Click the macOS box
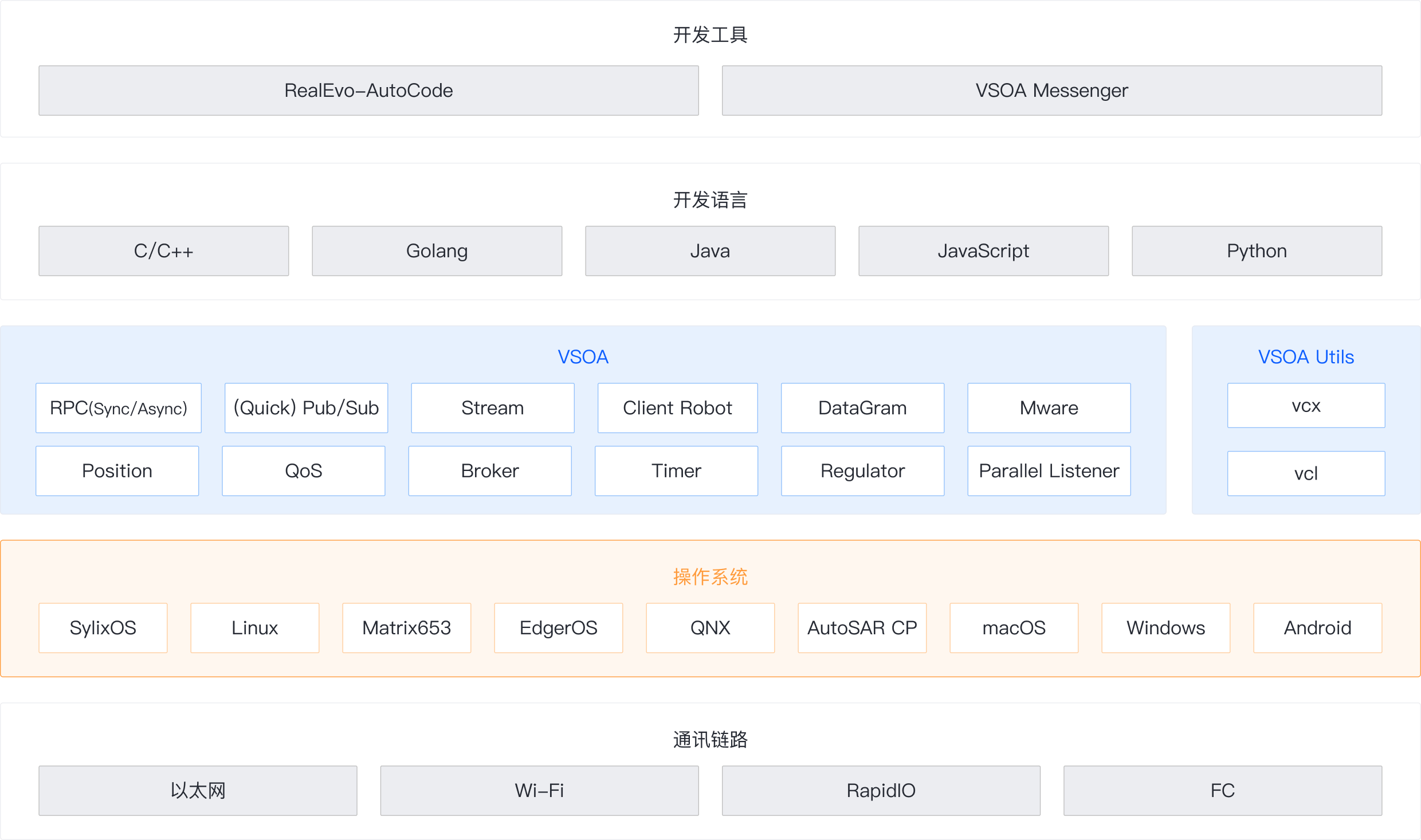 pyautogui.click(x=1014, y=628)
